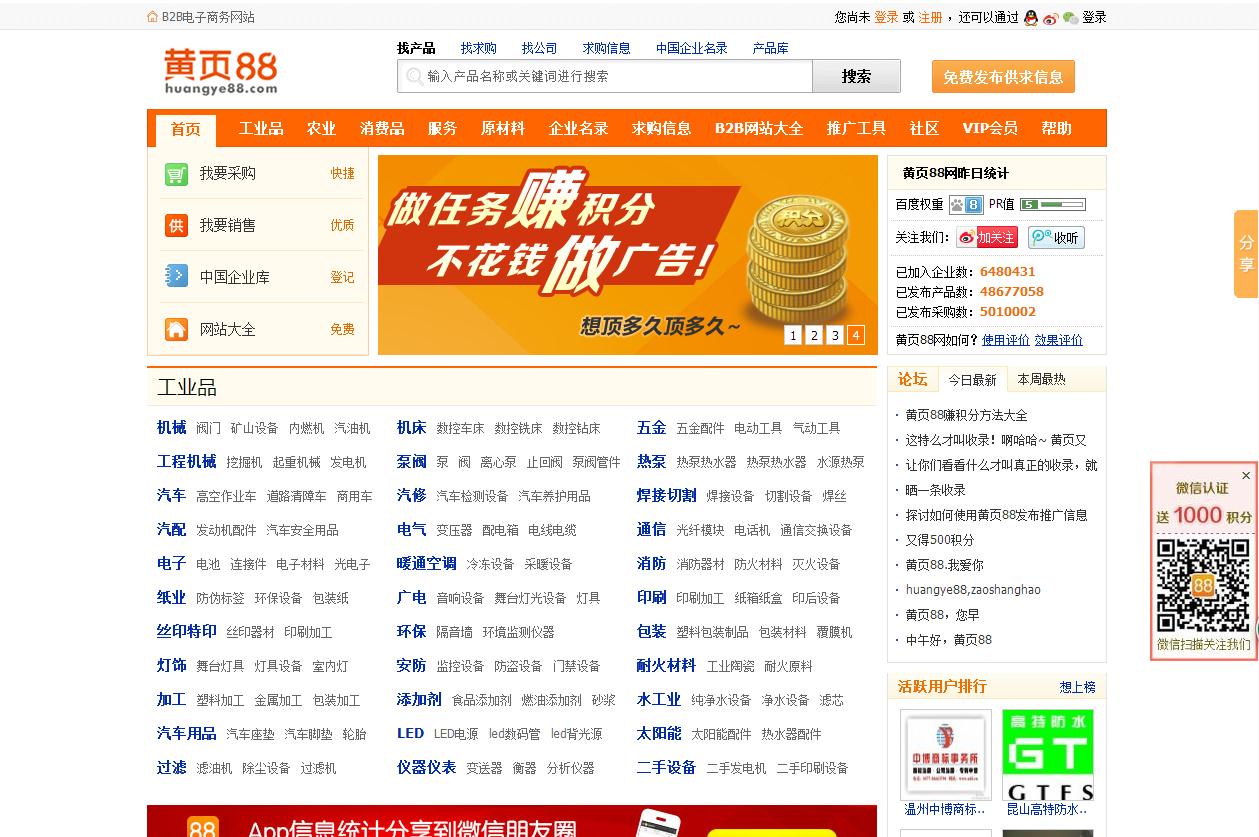The height and width of the screenshot is (837, 1259).
Task: Select the 找产品 search tab
Action: [x=416, y=48]
